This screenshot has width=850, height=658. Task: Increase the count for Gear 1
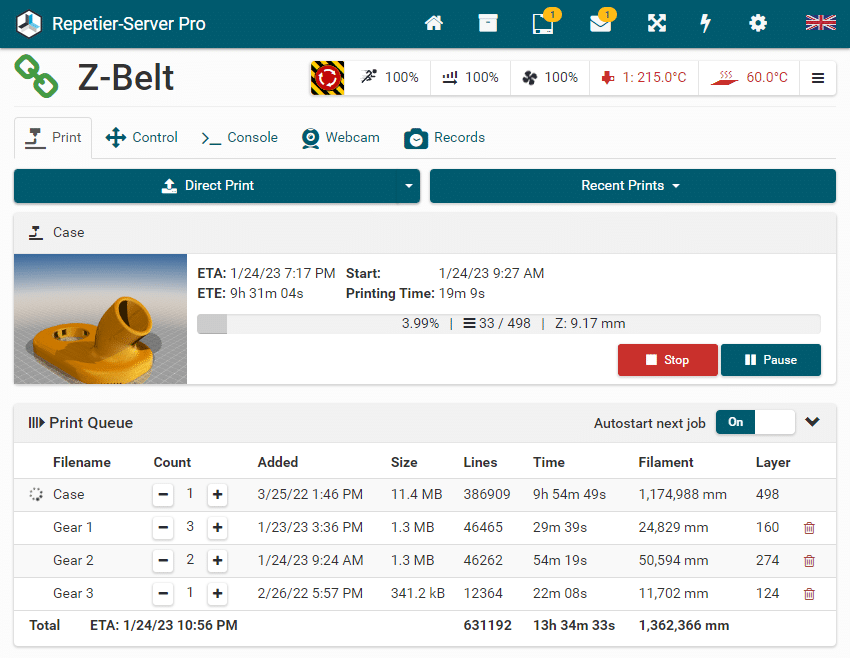click(217, 527)
